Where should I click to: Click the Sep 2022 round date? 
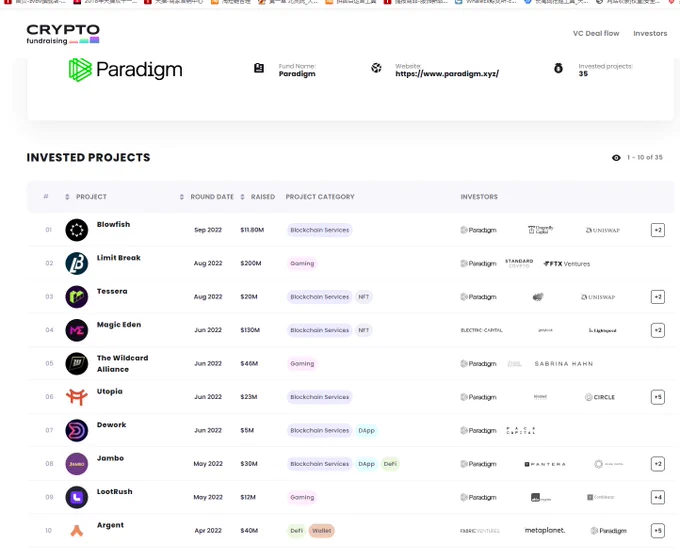coord(208,230)
